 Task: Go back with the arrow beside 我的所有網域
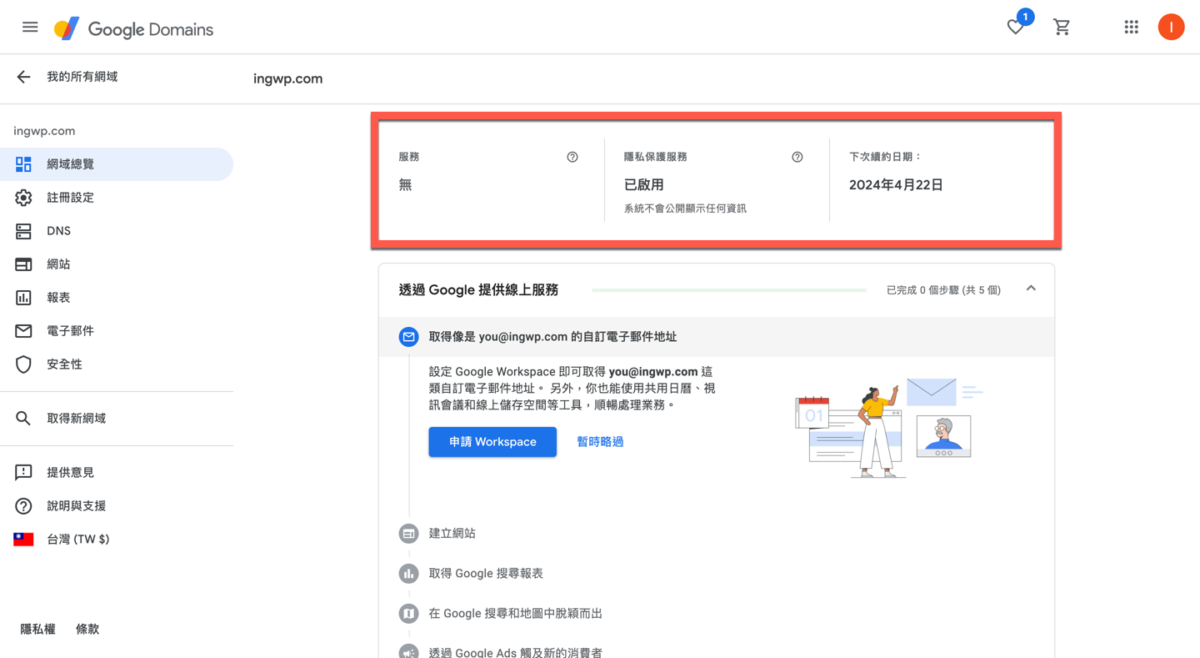[23, 76]
